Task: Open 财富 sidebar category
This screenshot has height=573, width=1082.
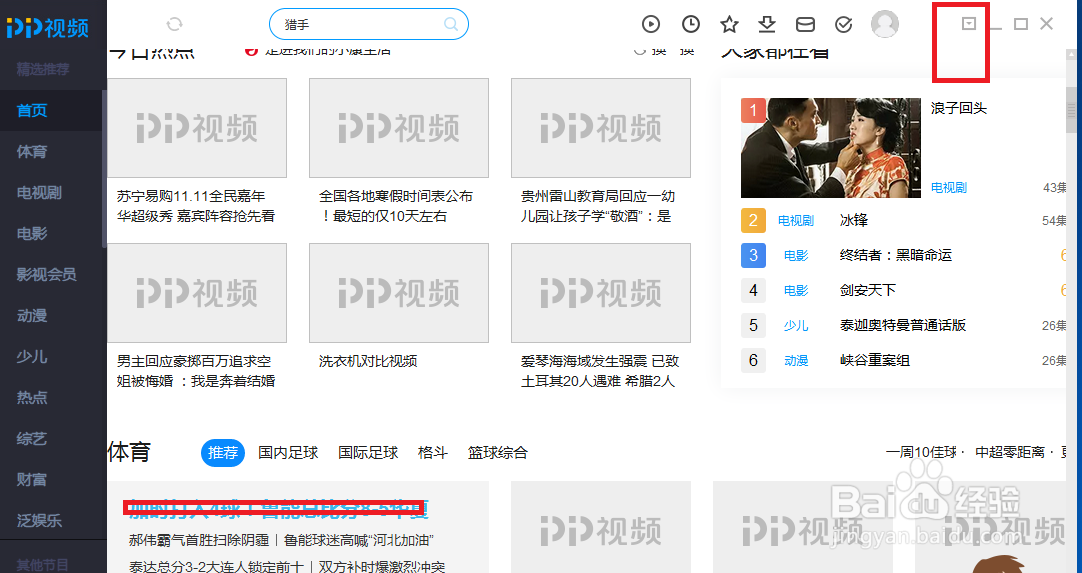Action: point(32,480)
